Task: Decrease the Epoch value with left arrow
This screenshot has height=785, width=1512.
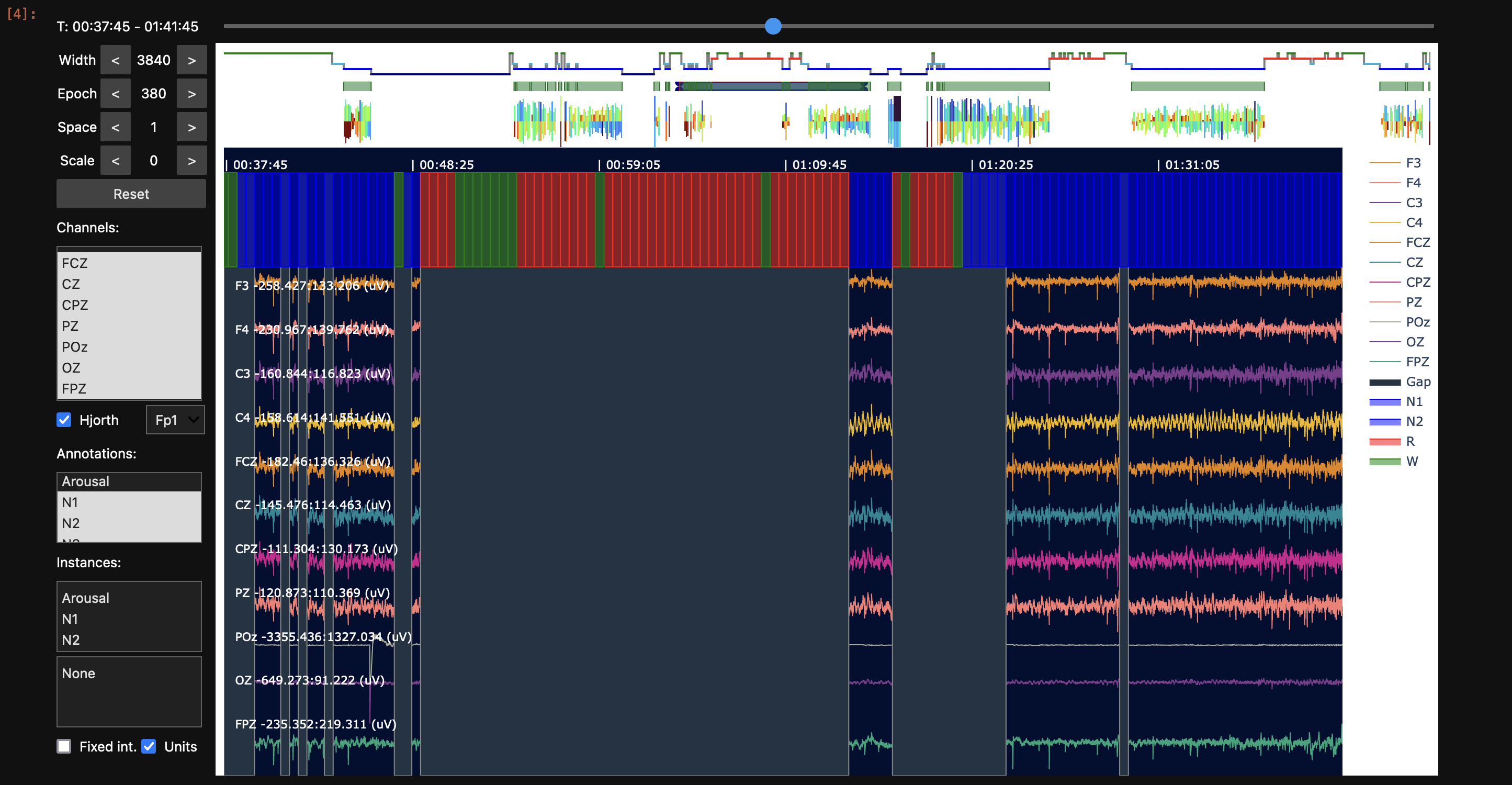Action: (115, 94)
